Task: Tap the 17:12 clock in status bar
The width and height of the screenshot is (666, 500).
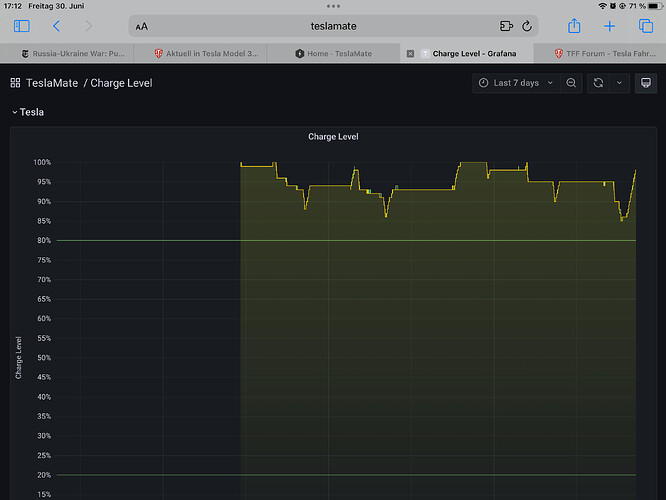Action: pos(12,6)
